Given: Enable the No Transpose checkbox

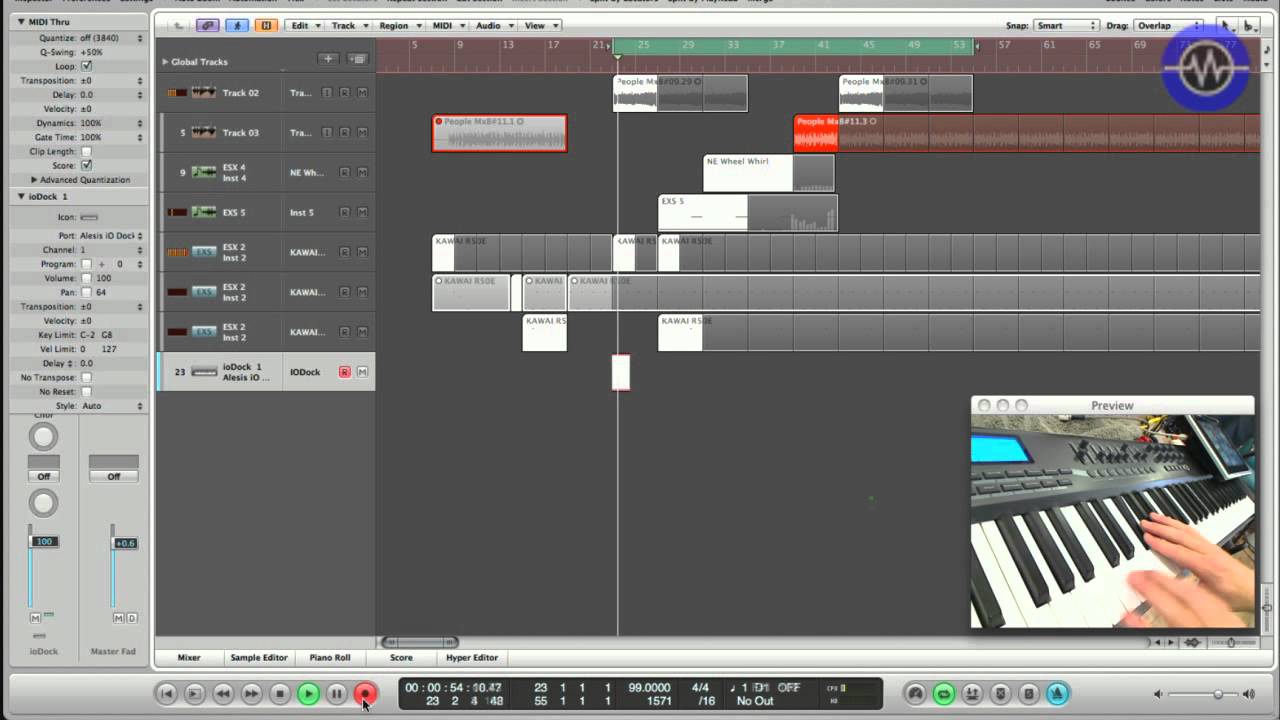Looking at the screenshot, I should tap(86, 377).
